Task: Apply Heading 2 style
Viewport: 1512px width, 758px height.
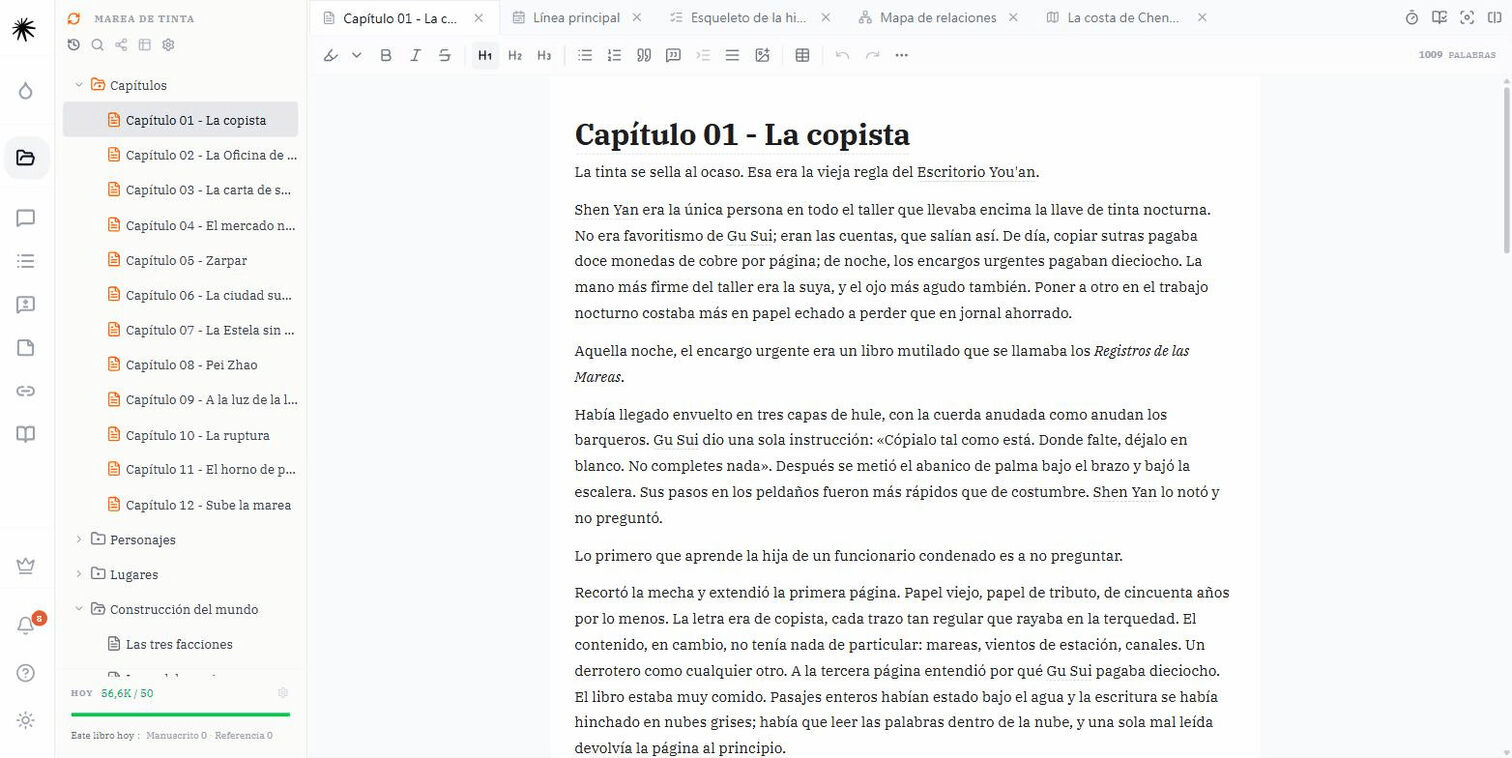Action: (515, 55)
